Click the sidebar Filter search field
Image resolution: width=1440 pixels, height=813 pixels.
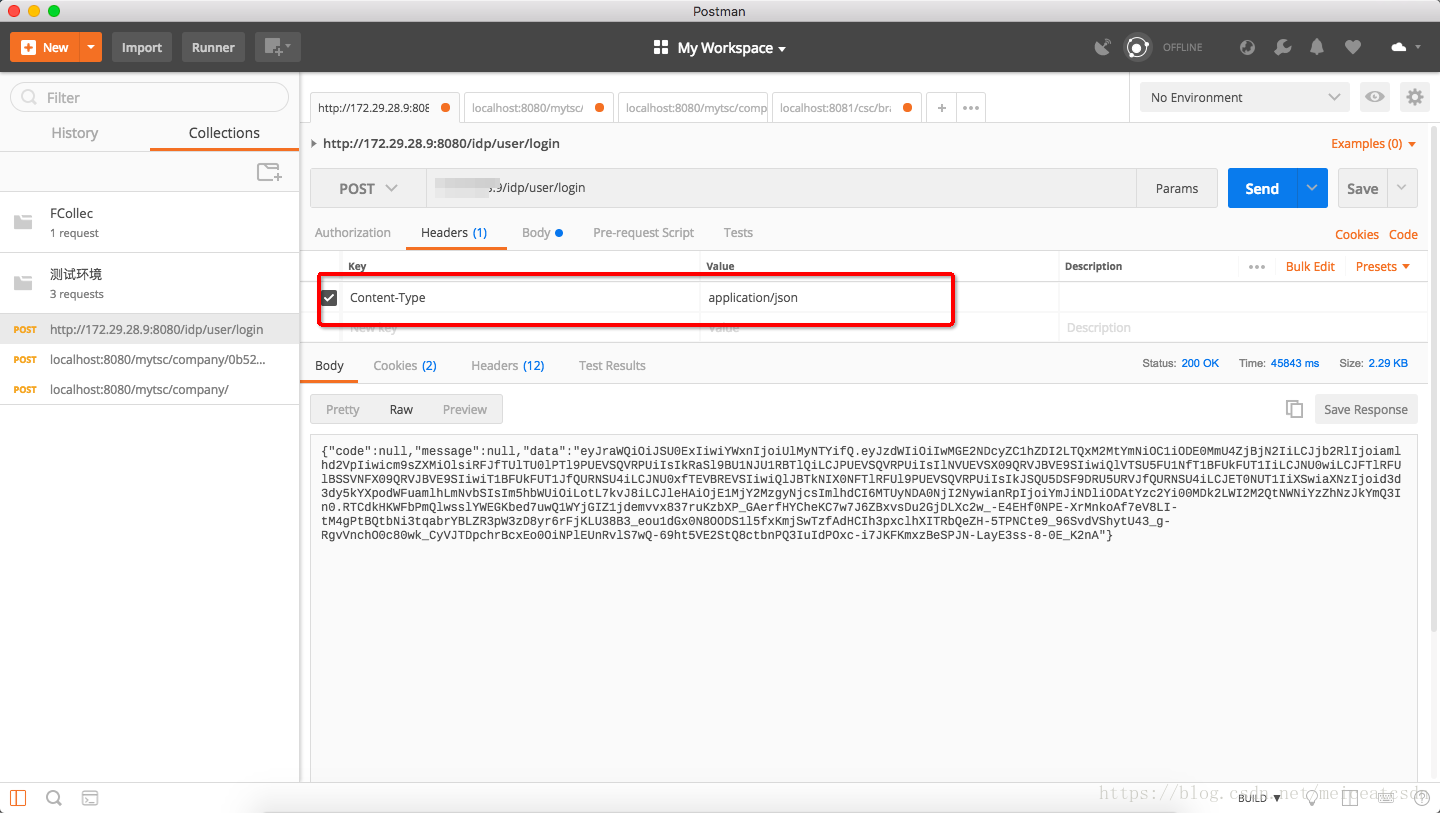coord(150,97)
